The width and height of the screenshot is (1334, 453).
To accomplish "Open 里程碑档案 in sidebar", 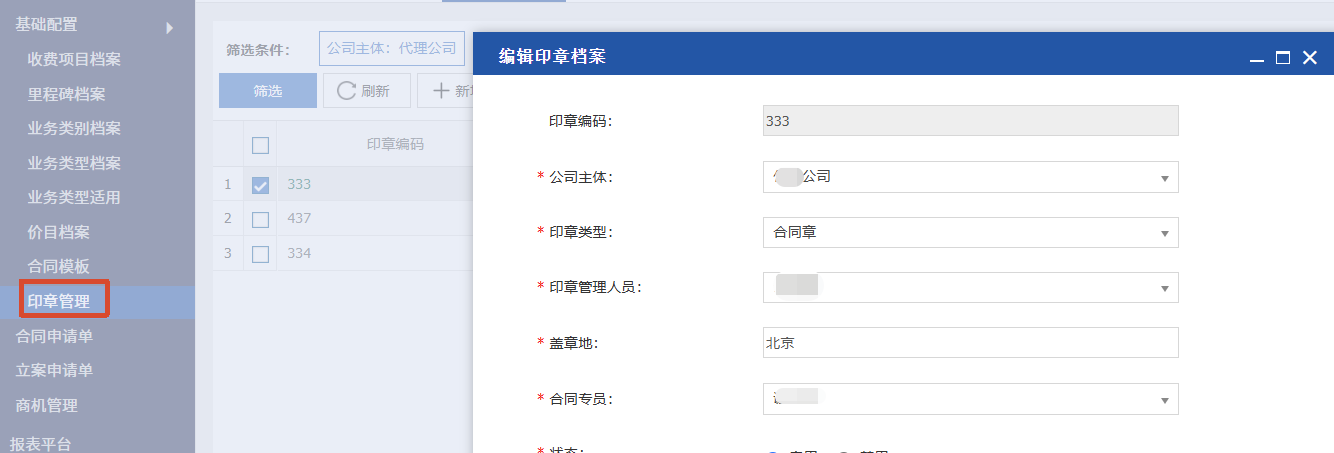I will coord(66,94).
